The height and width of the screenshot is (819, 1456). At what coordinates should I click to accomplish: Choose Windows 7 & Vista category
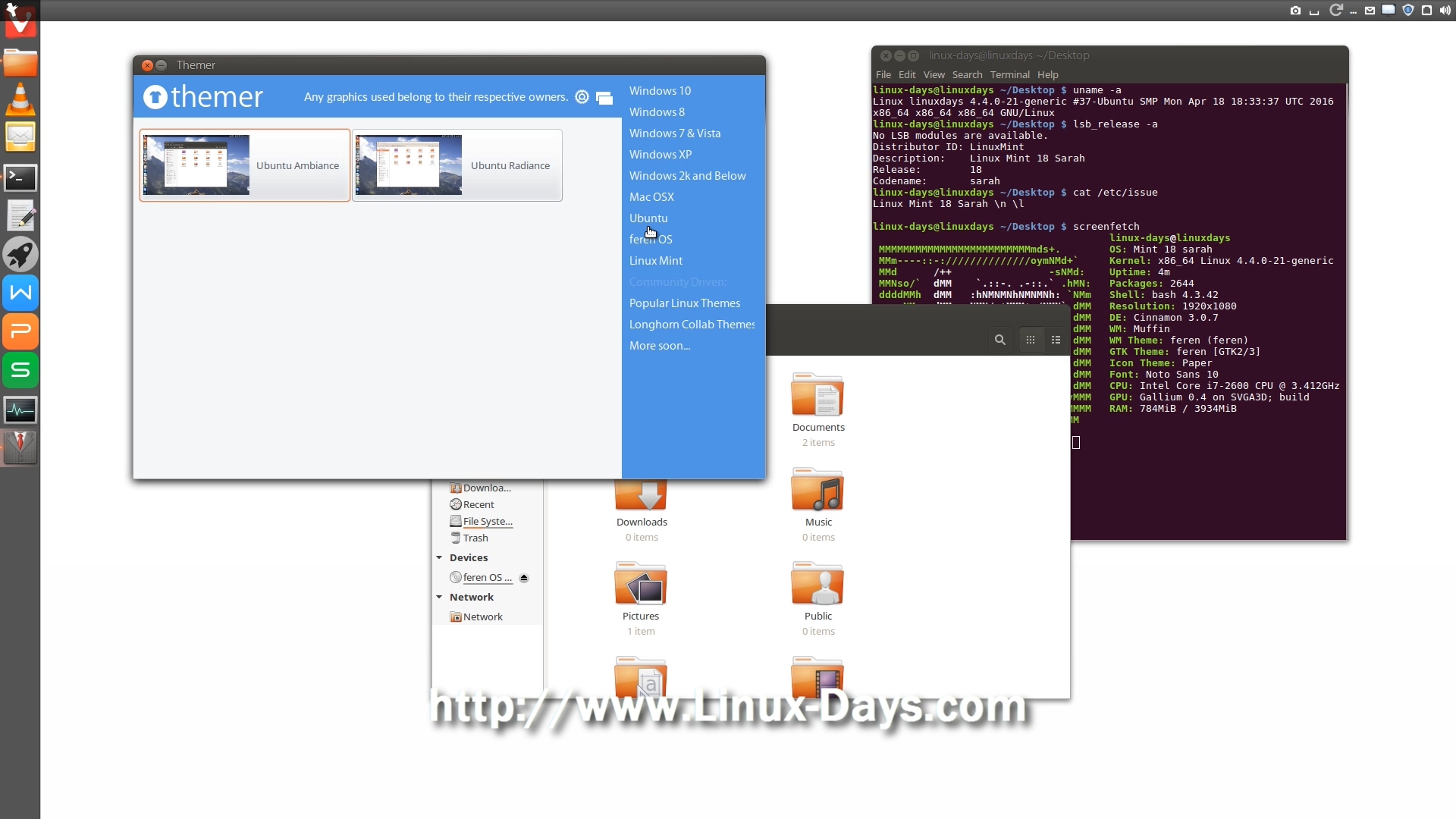[675, 133]
